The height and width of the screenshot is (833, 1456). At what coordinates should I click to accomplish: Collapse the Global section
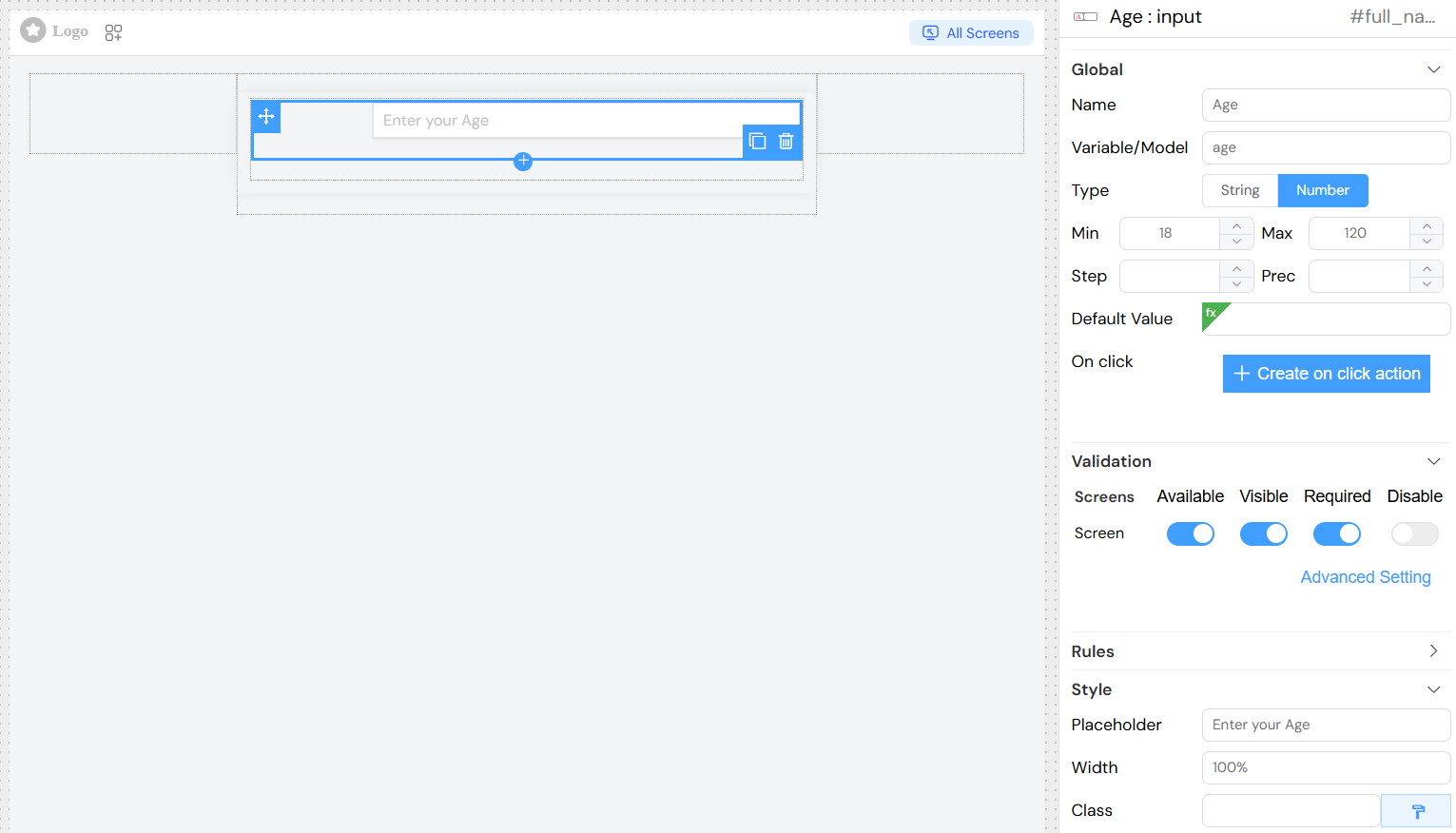click(1434, 69)
